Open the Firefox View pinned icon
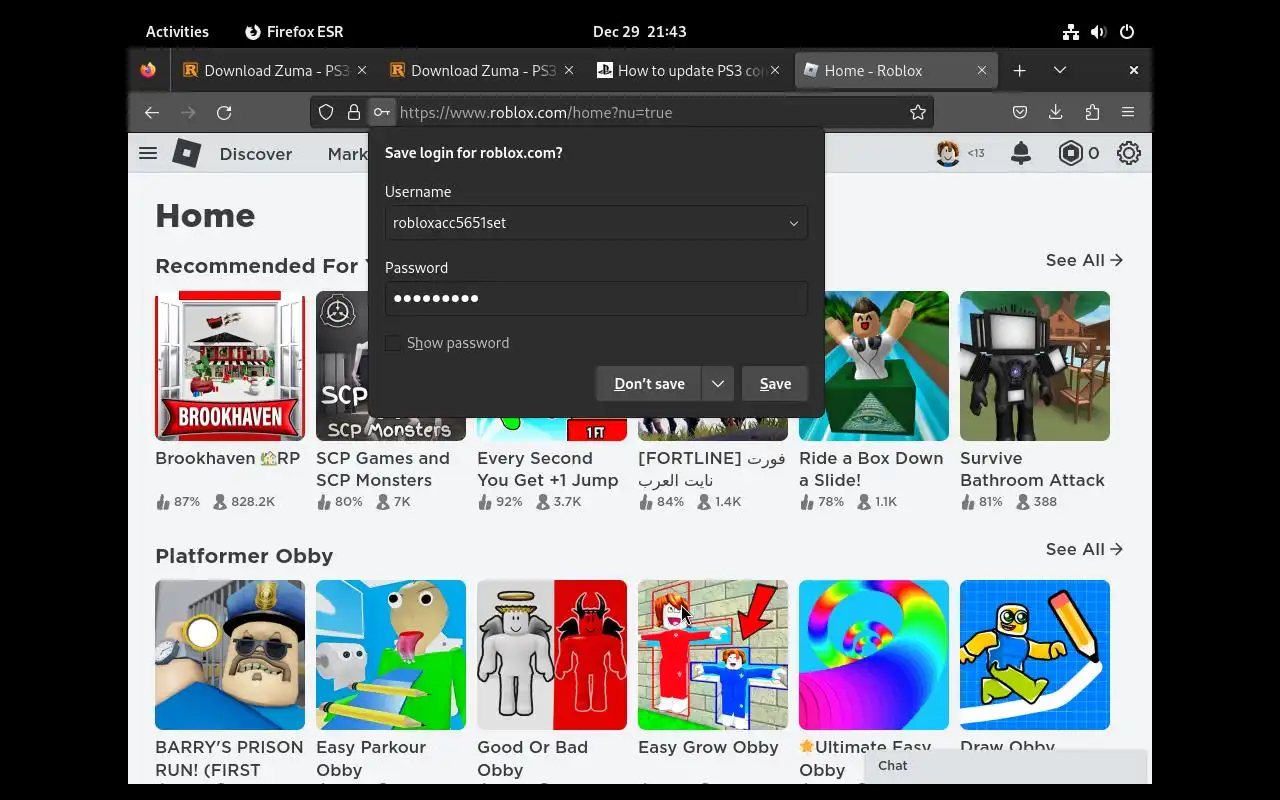1280x800 pixels. tap(148, 70)
